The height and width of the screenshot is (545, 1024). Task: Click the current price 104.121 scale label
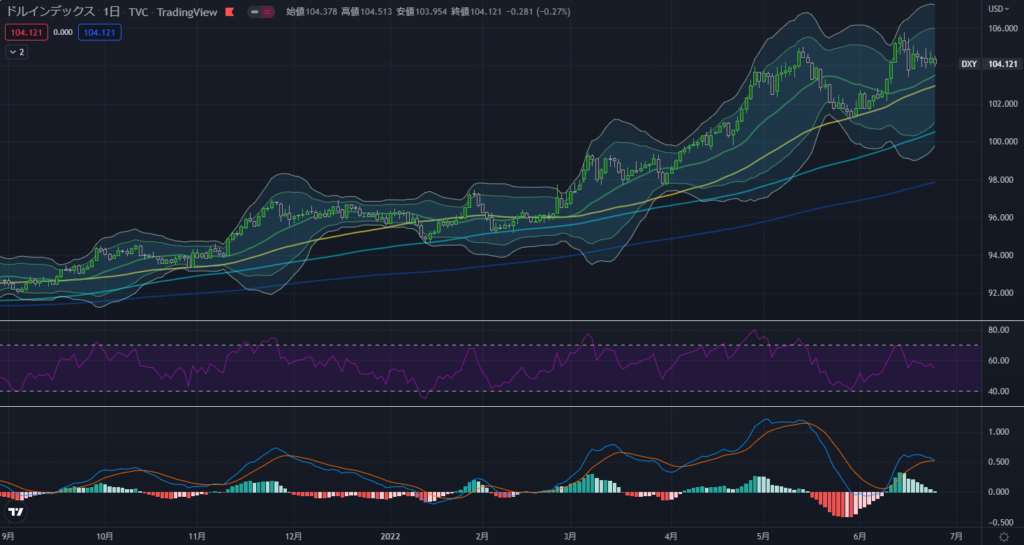pos(1002,64)
